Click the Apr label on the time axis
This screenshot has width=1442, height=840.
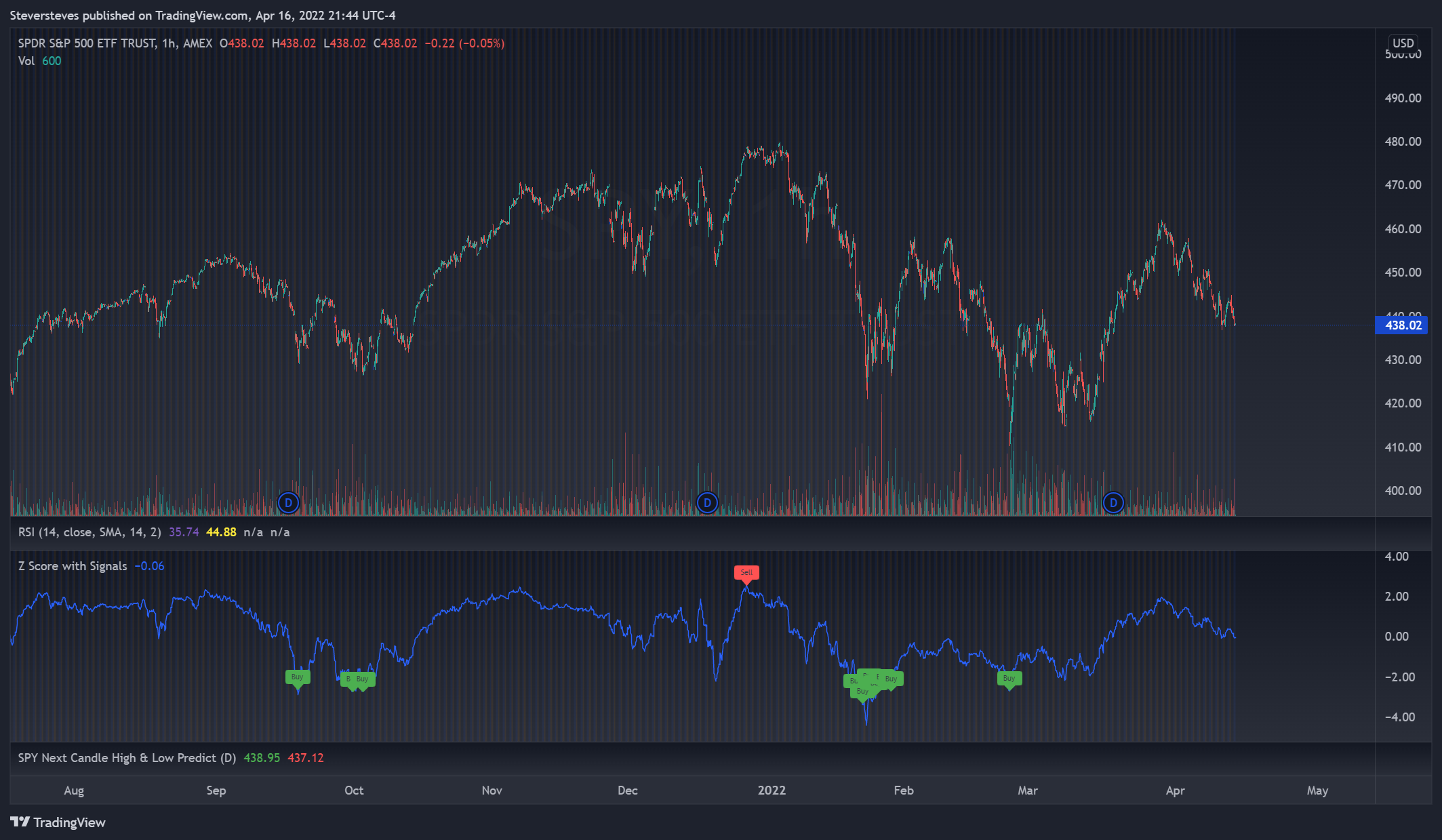click(1176, 791)
